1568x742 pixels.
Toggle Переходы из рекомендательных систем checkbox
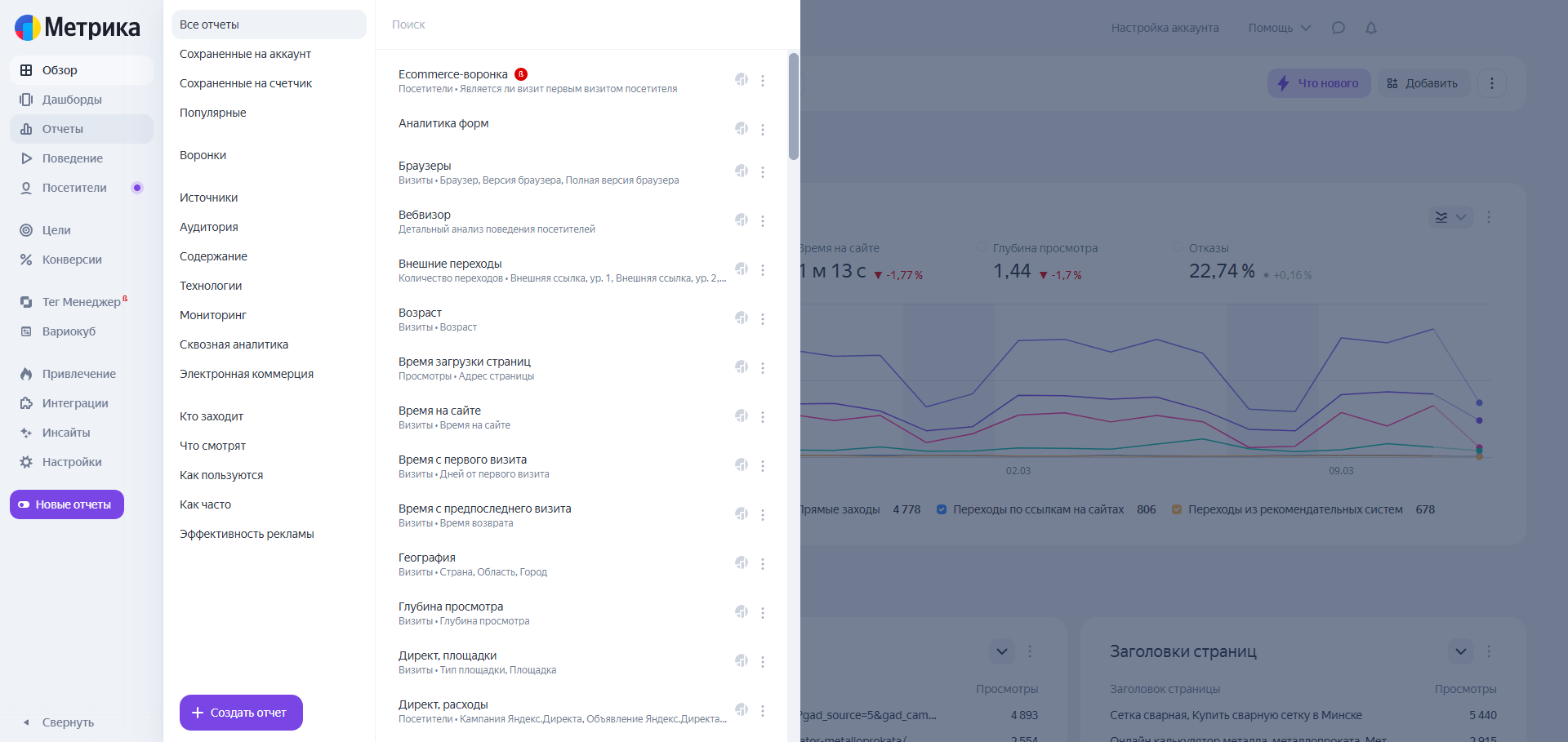1177,509
